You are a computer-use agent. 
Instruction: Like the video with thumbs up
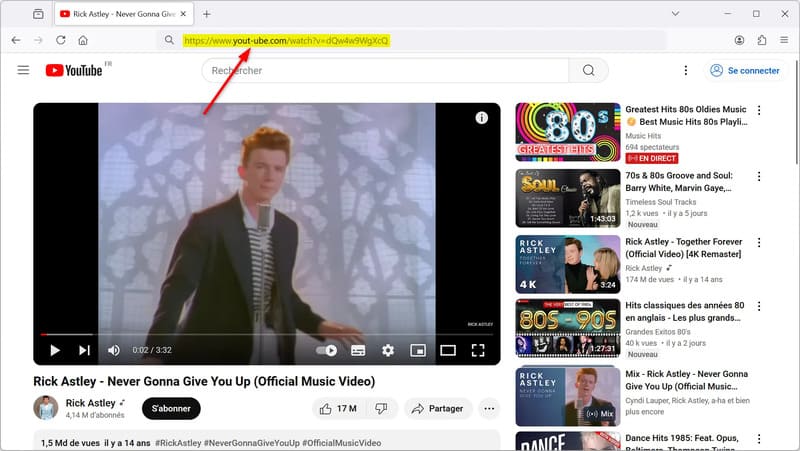coord(338,409)
